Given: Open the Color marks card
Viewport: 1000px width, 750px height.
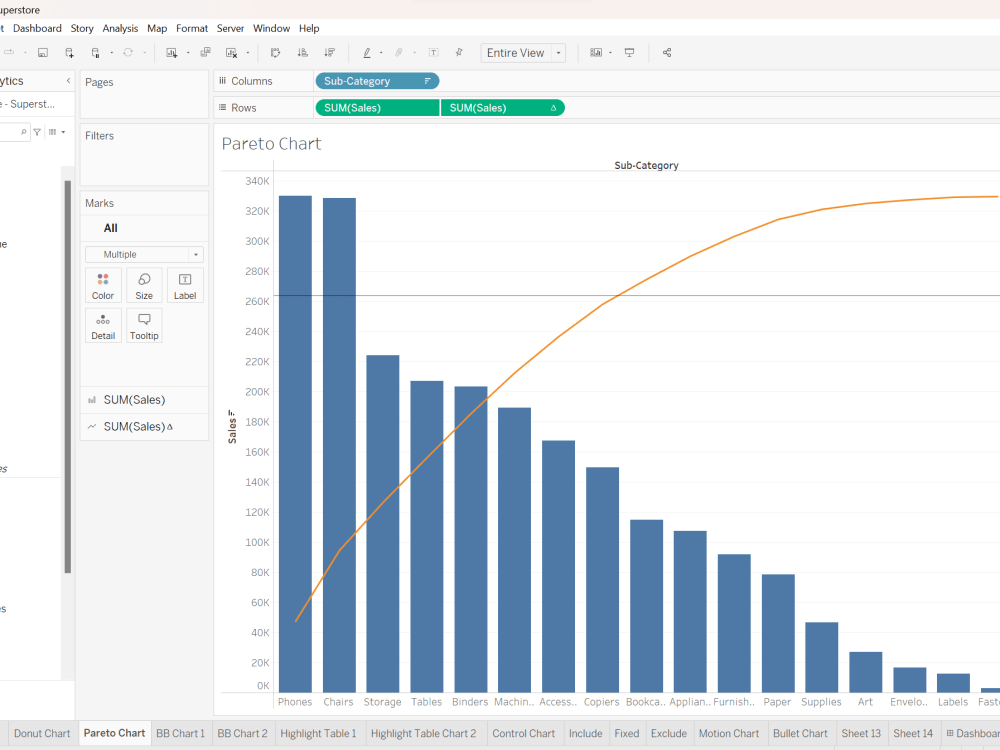Looking at the screenshot, I should 103,284.
